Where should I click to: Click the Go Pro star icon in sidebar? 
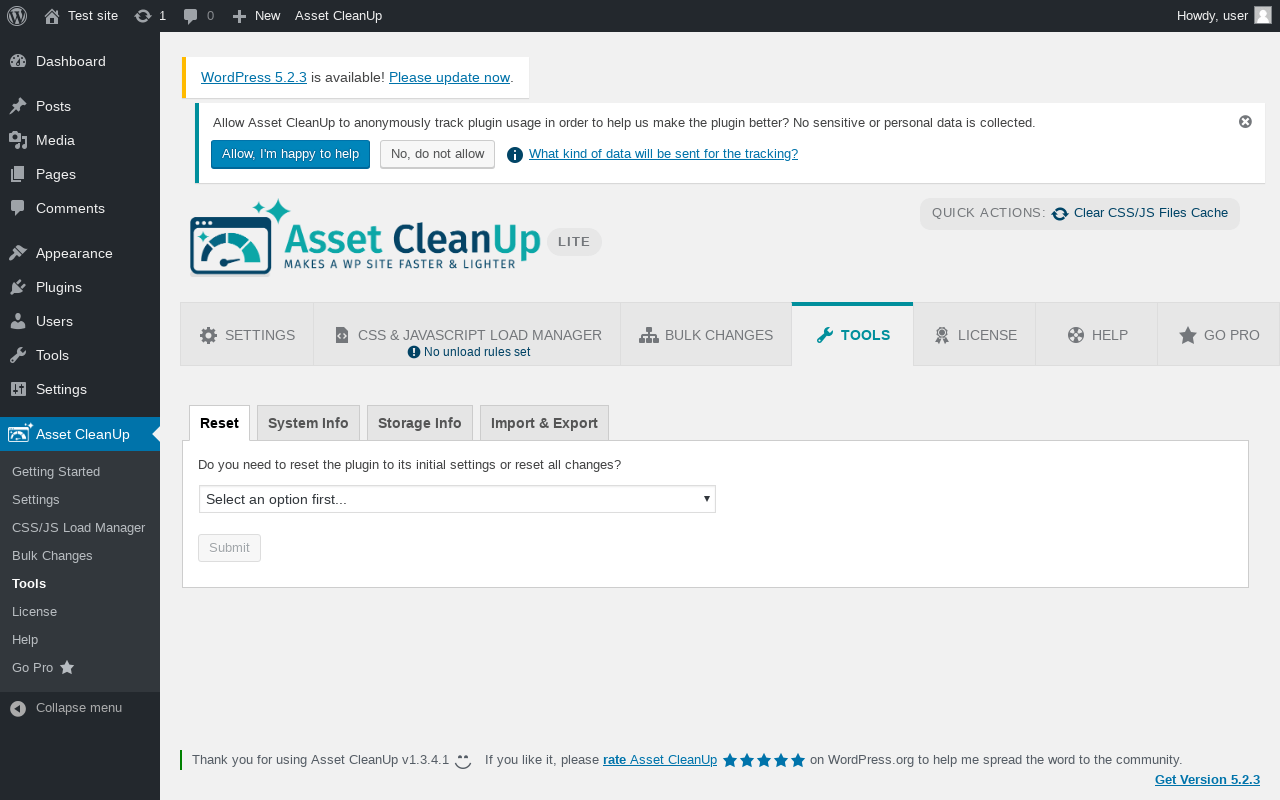point(67,667)
